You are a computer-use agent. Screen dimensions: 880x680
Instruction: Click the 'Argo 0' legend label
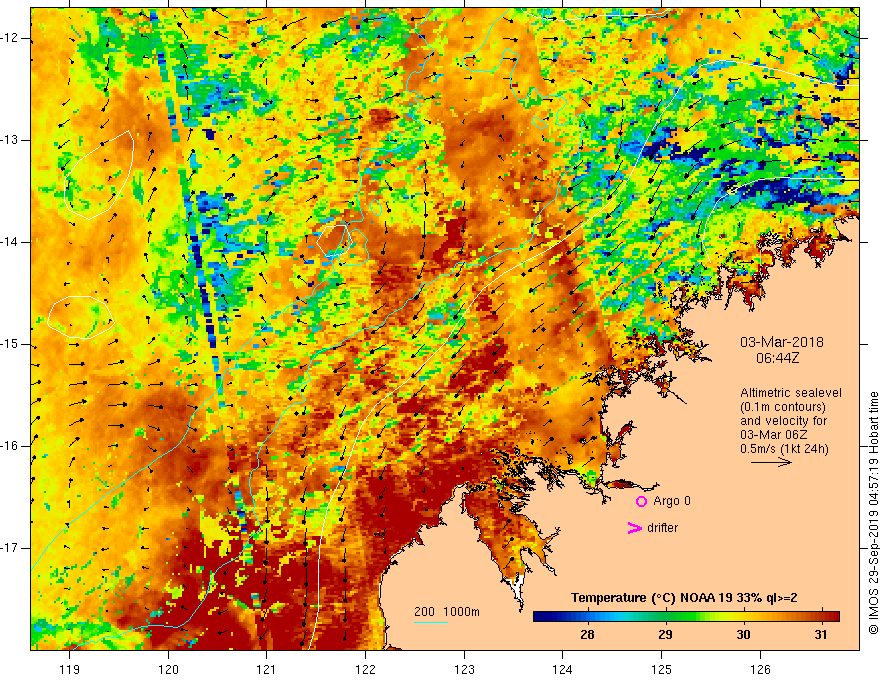tap(672, 501)
